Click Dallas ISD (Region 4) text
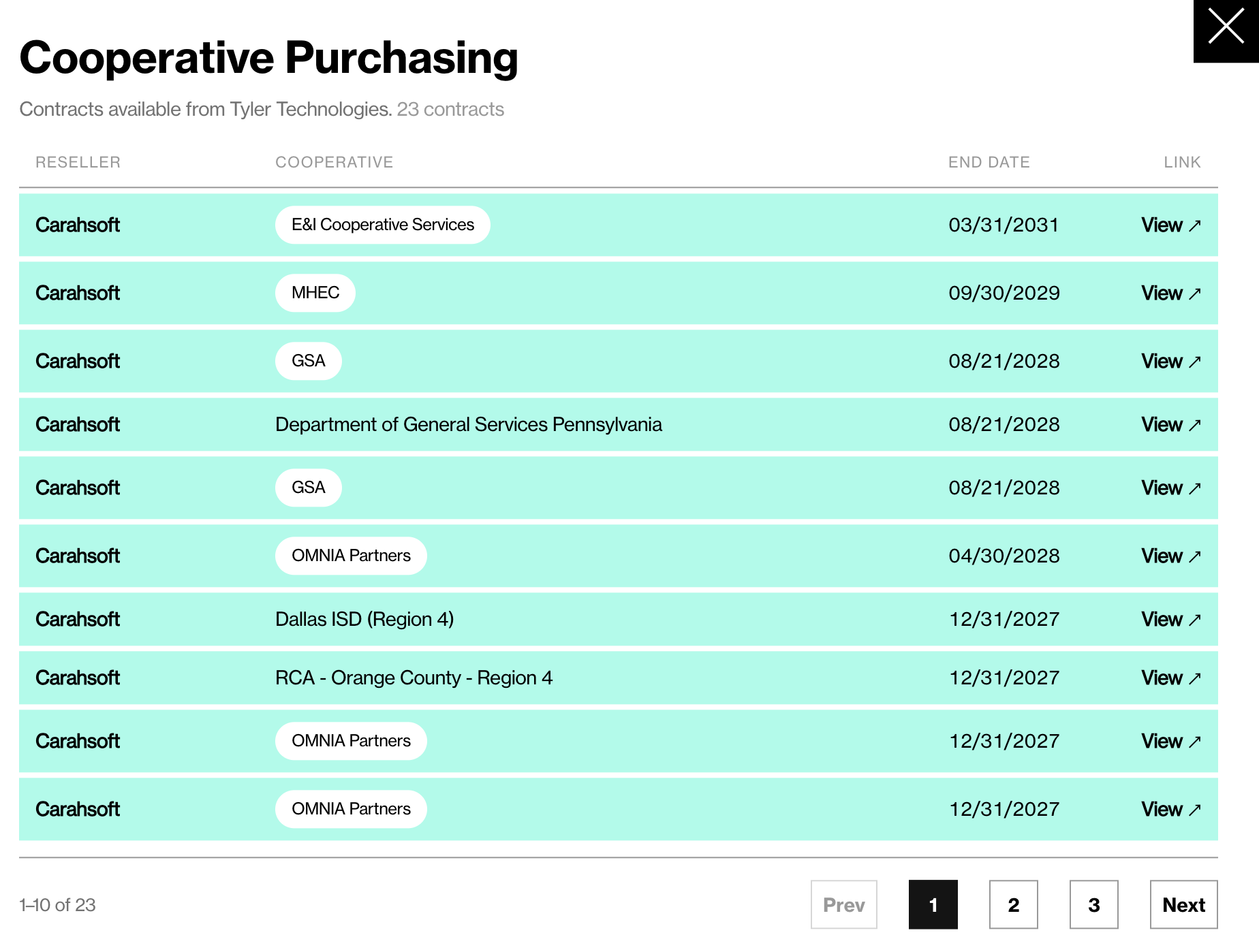This screenshot has height=952, width=1259. click(x=364, y=620)
